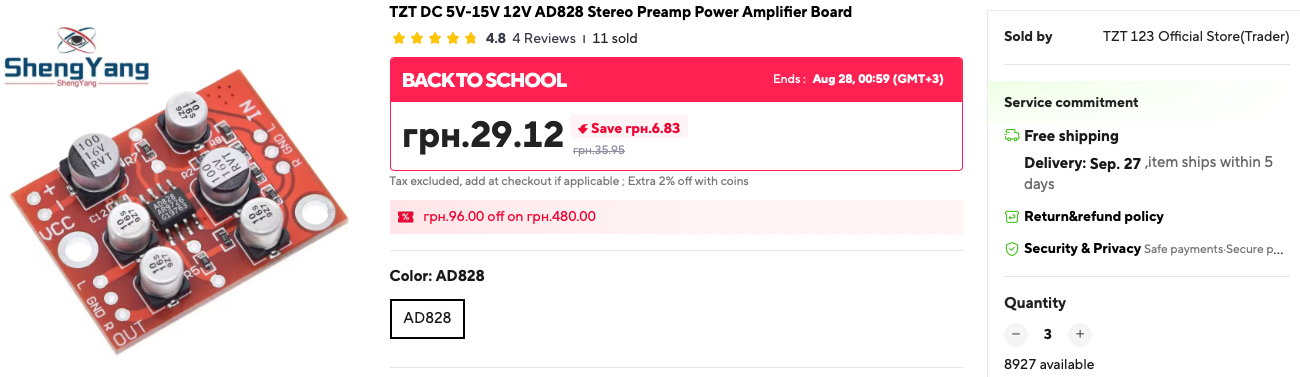The height and width of the screenshot is (377, 1300).
Task: Open the грн.96.00 off on грн.480.00 offer
Action: (x=509, y=217)
